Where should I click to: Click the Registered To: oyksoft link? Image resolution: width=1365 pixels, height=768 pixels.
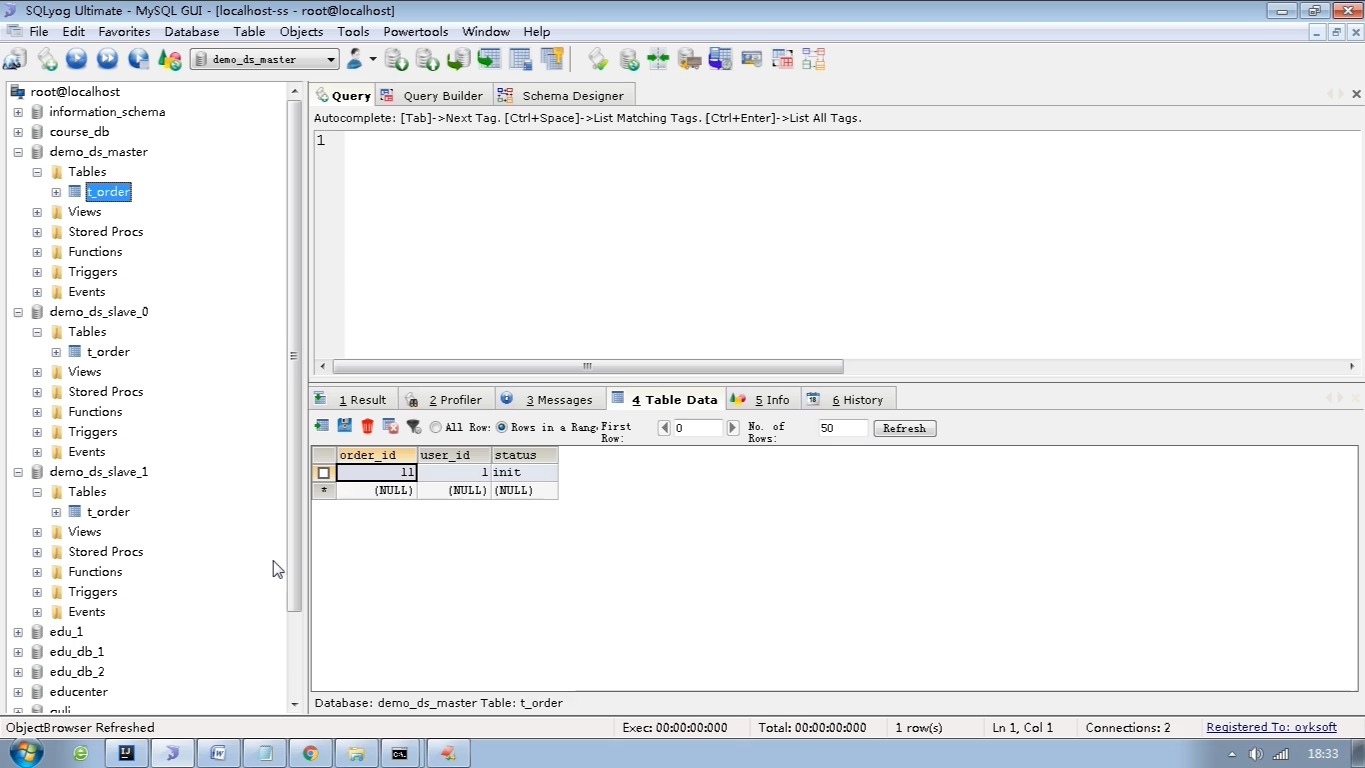click(1271, 727)
